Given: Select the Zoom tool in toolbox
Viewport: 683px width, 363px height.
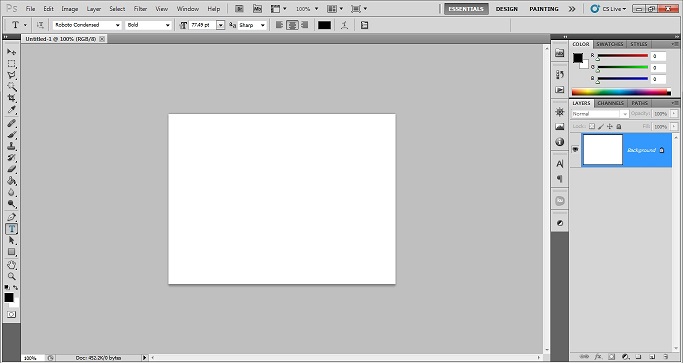Looking at the screenshot, I should point(11,276).
